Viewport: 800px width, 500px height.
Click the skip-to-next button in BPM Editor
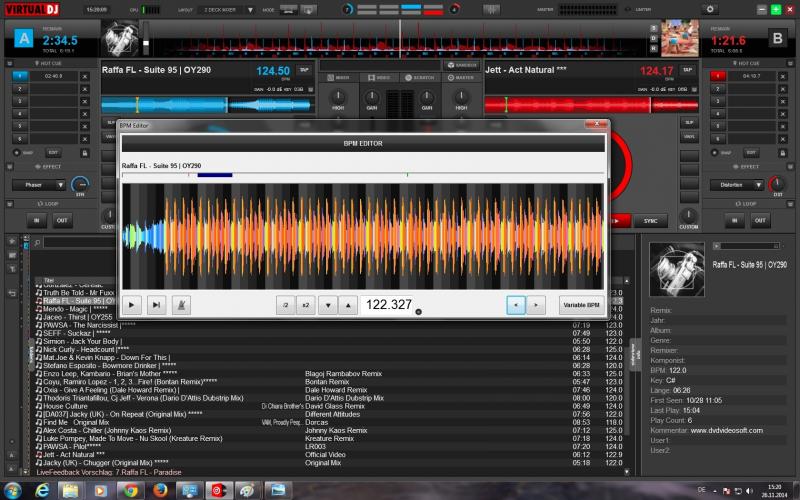point(157,305)
